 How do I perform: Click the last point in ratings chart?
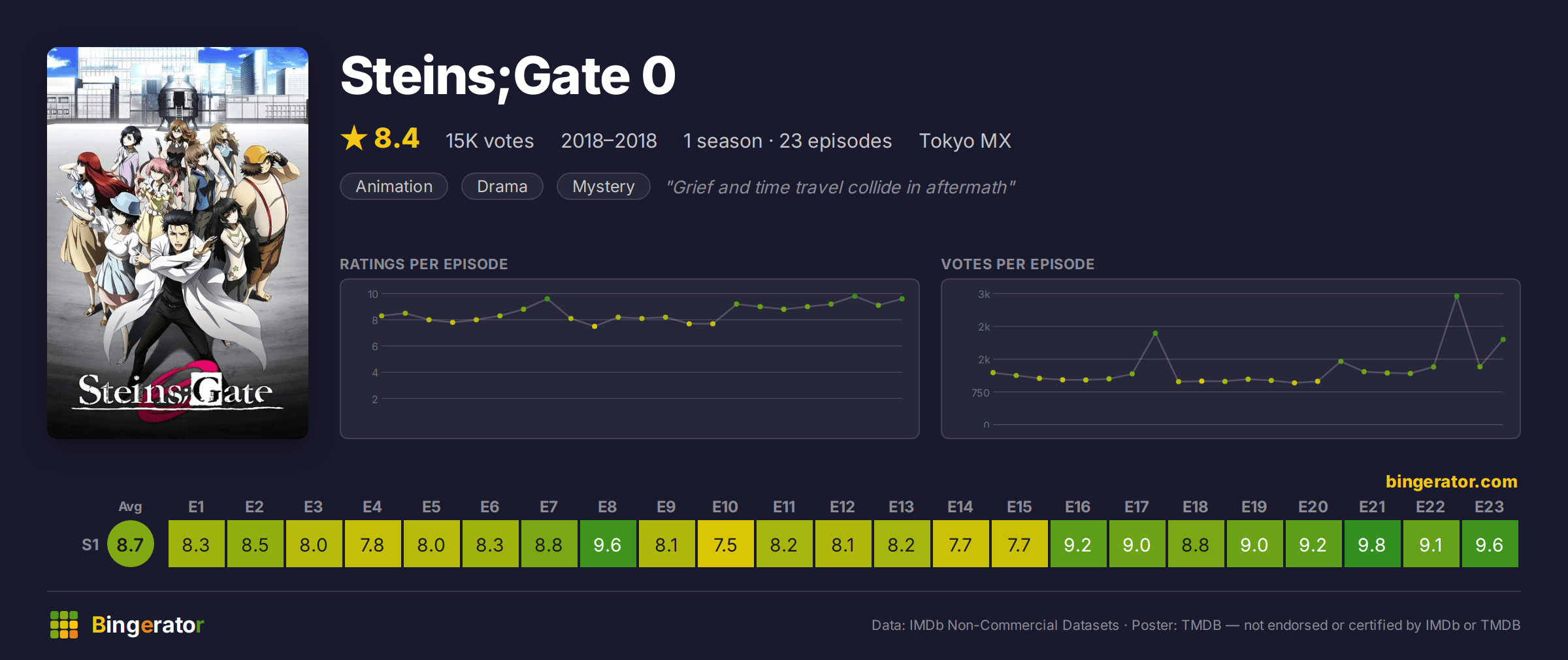click(x=902, y=299)
